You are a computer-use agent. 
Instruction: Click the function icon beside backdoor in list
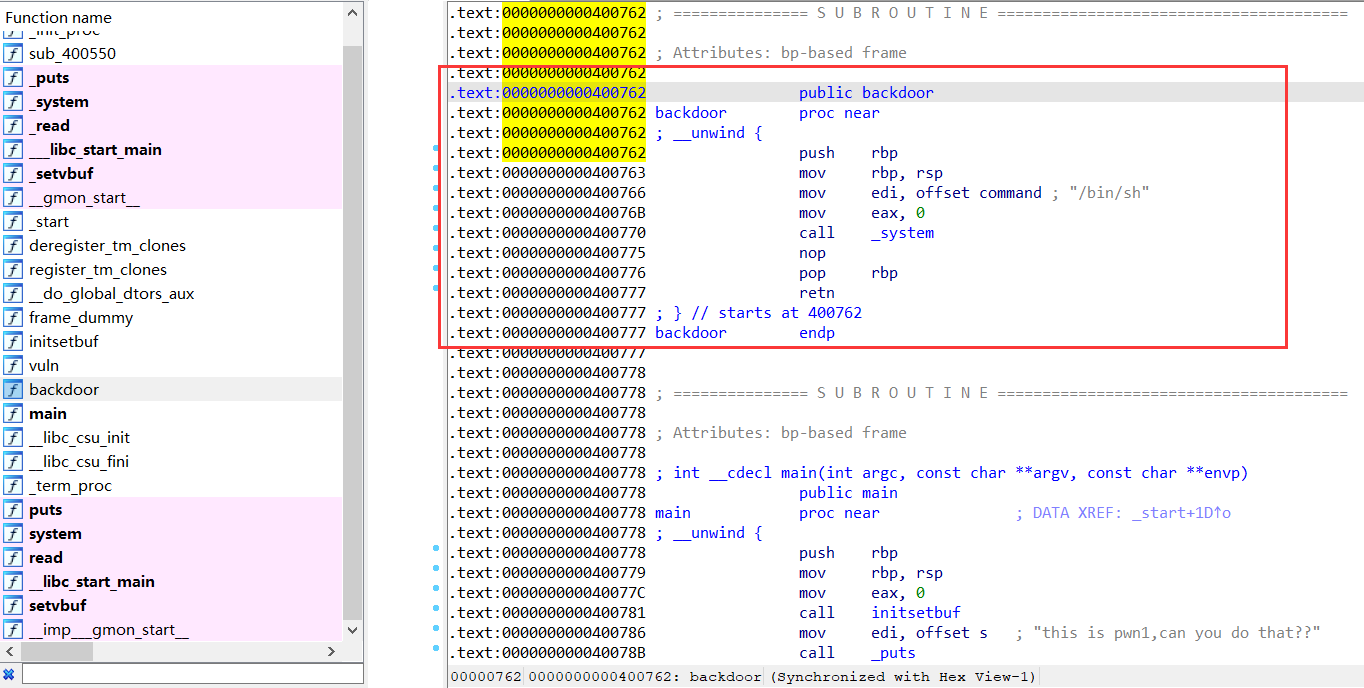coord(13,390)
